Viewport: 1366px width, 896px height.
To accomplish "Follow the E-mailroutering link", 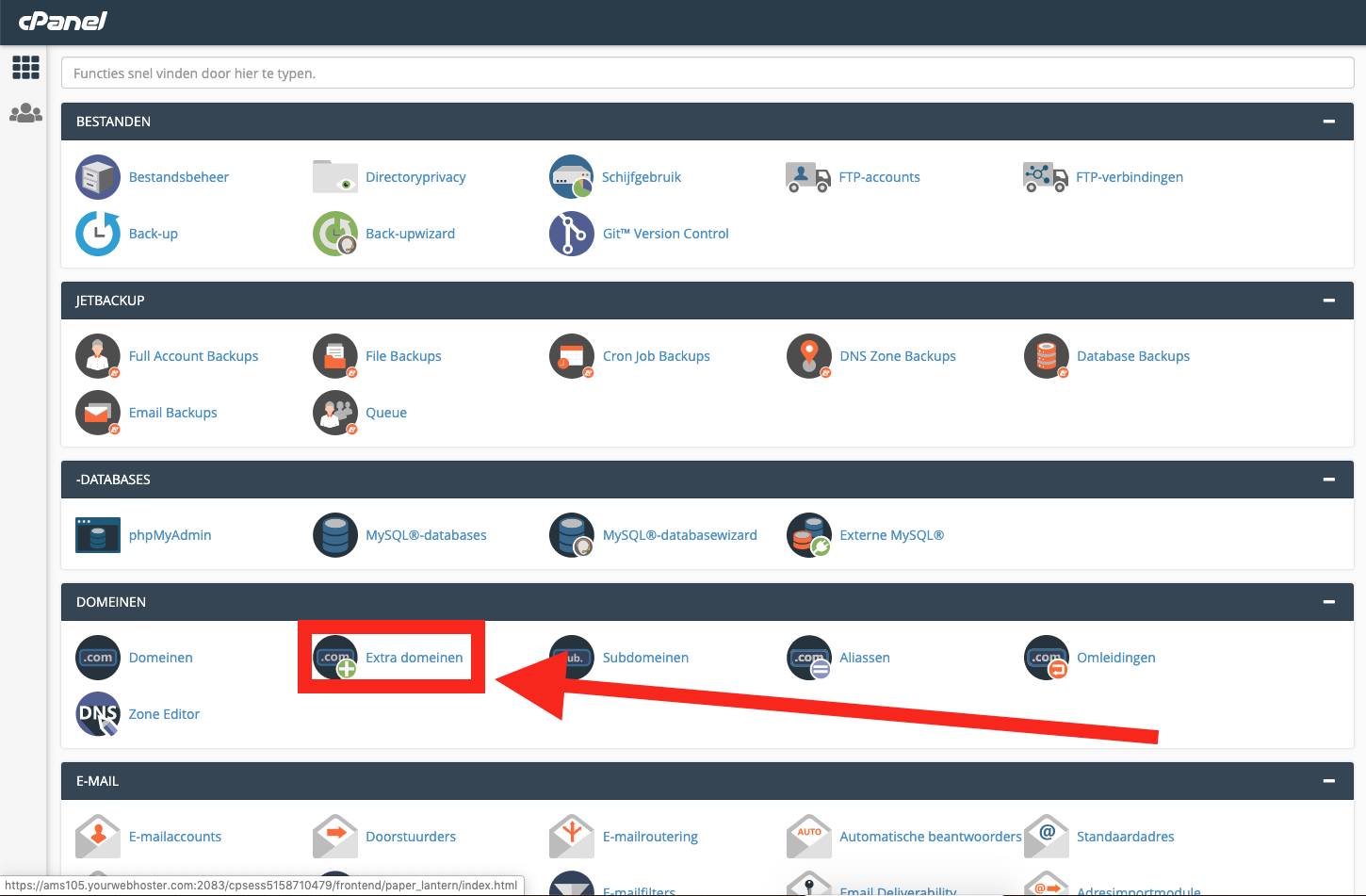I will pyautogui.click(x=650, y=837).
